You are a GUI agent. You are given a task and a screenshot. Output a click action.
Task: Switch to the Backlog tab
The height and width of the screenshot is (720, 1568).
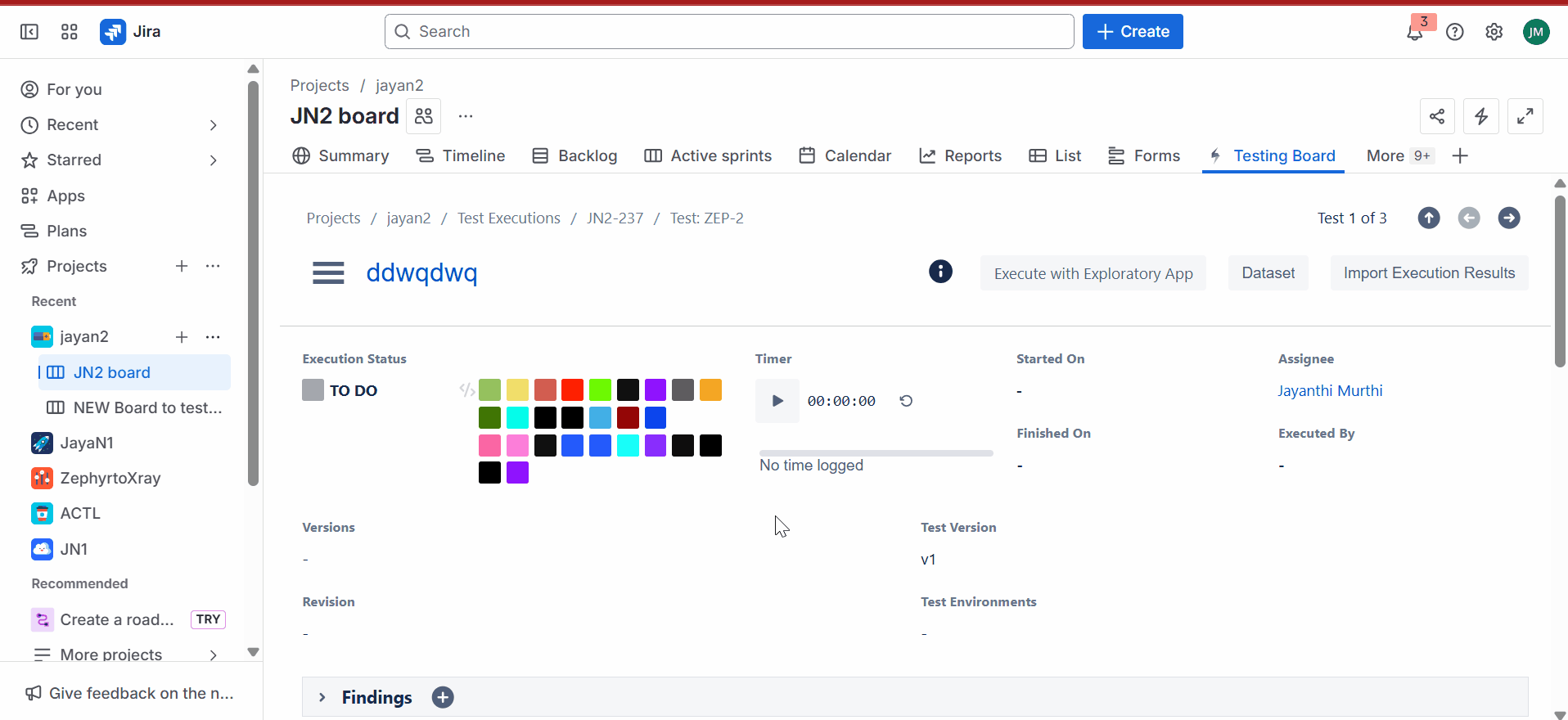pos(574,155)
